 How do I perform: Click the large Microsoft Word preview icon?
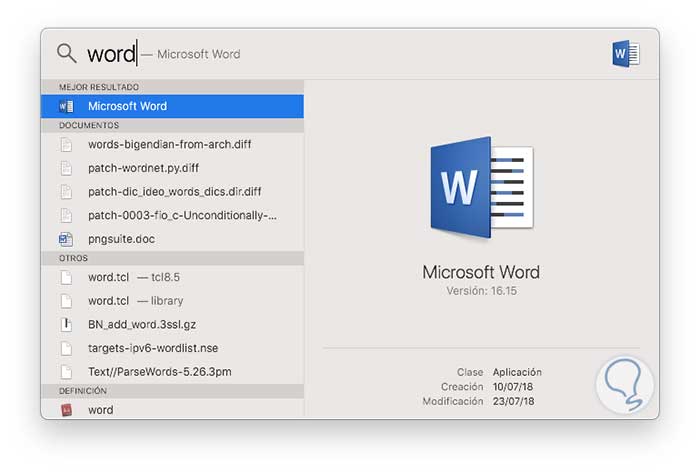[481, 188]
